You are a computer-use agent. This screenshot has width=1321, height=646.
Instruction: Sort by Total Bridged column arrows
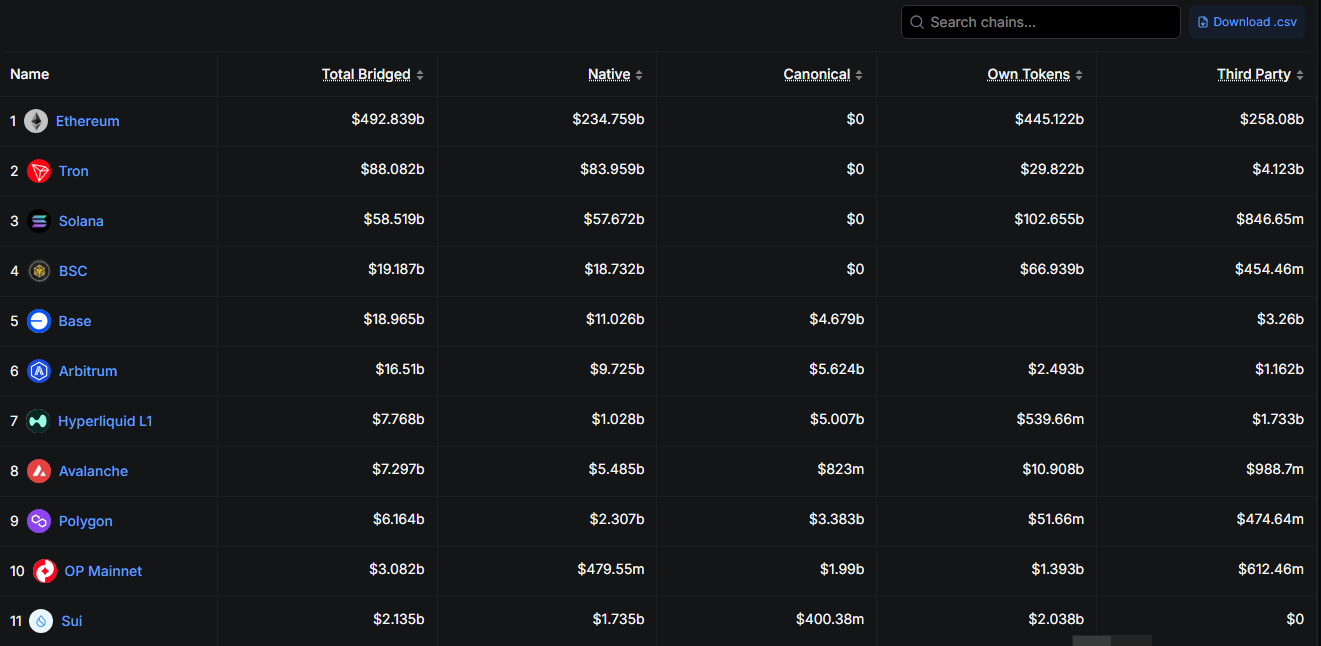(420, 75)
